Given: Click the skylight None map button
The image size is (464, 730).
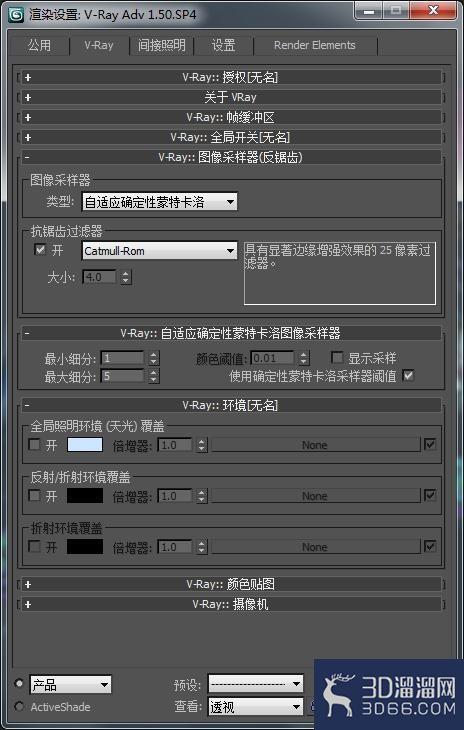Looking at the screenshot, I should click(x=316, y=445).
